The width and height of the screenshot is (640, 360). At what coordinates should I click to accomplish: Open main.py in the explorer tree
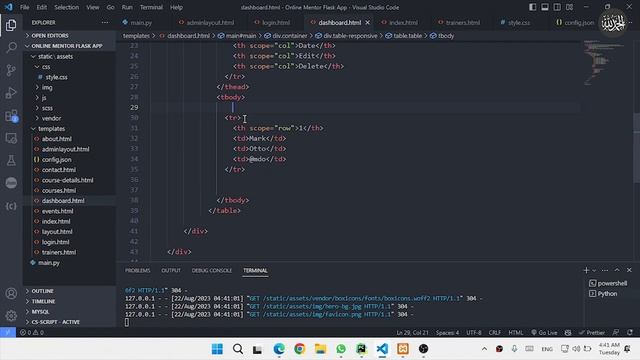49,262
